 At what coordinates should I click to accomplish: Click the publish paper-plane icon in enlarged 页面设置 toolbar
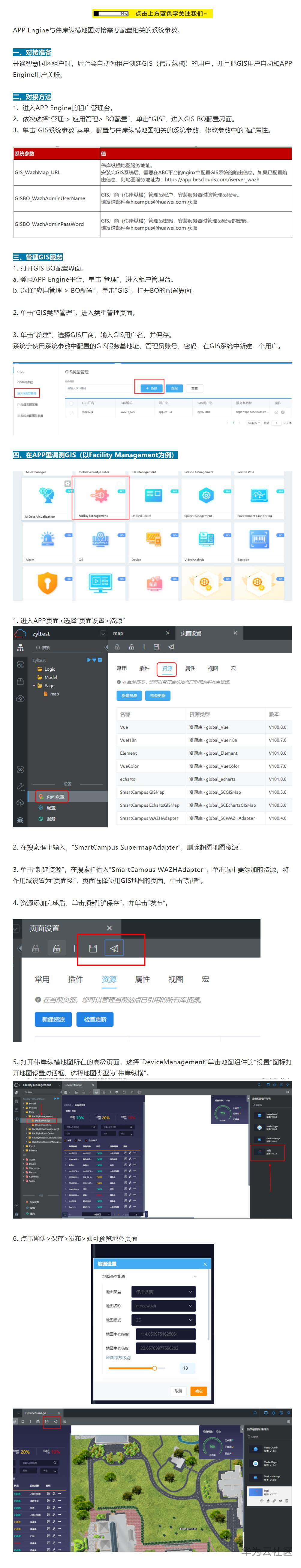[x=114, y=948]
